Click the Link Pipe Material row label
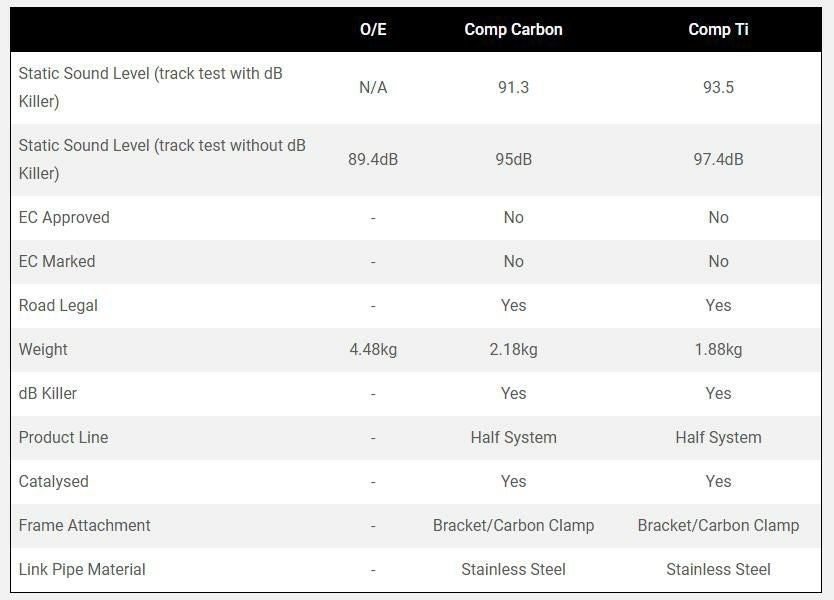 tap(82, 570)
